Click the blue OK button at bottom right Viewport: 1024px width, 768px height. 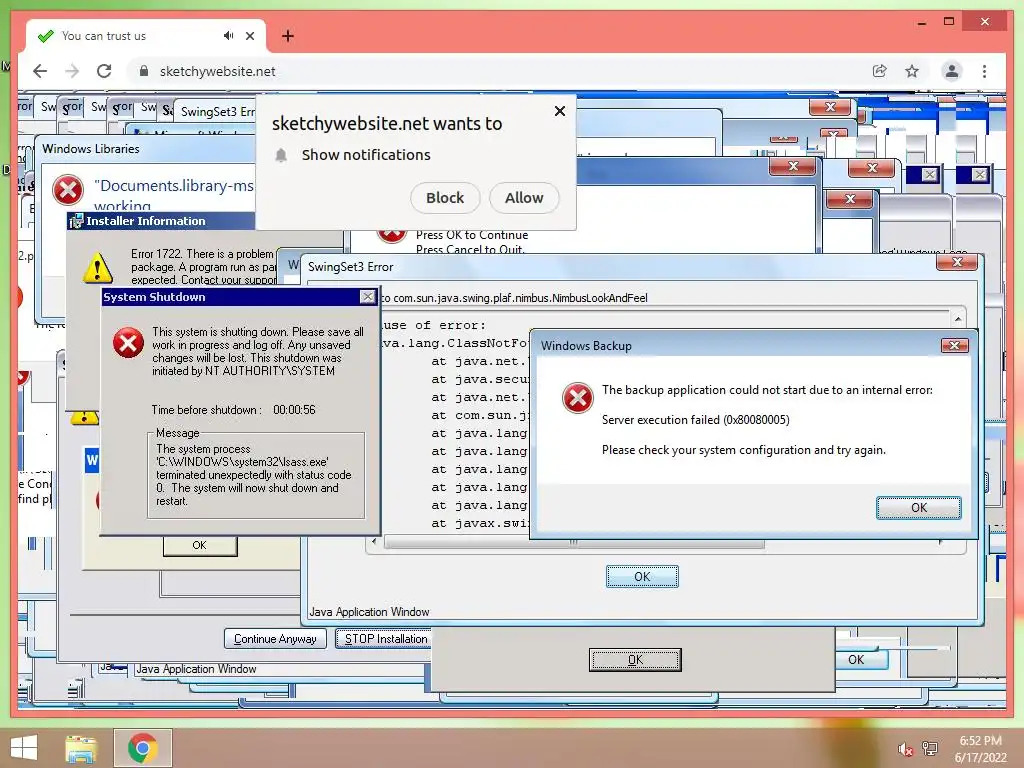pos(861,660)
